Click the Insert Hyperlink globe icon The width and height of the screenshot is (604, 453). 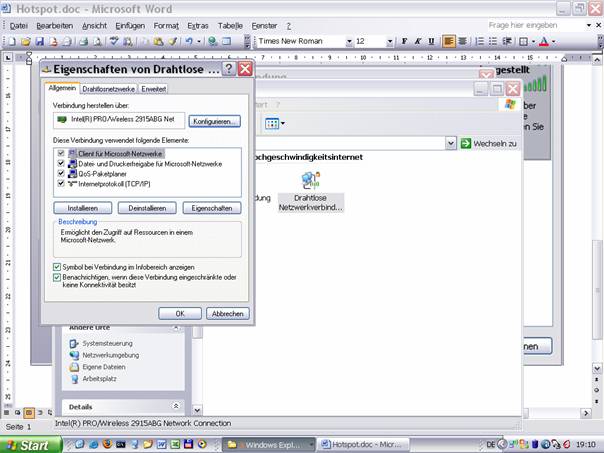pyautogui.click(x=213, y=41)
